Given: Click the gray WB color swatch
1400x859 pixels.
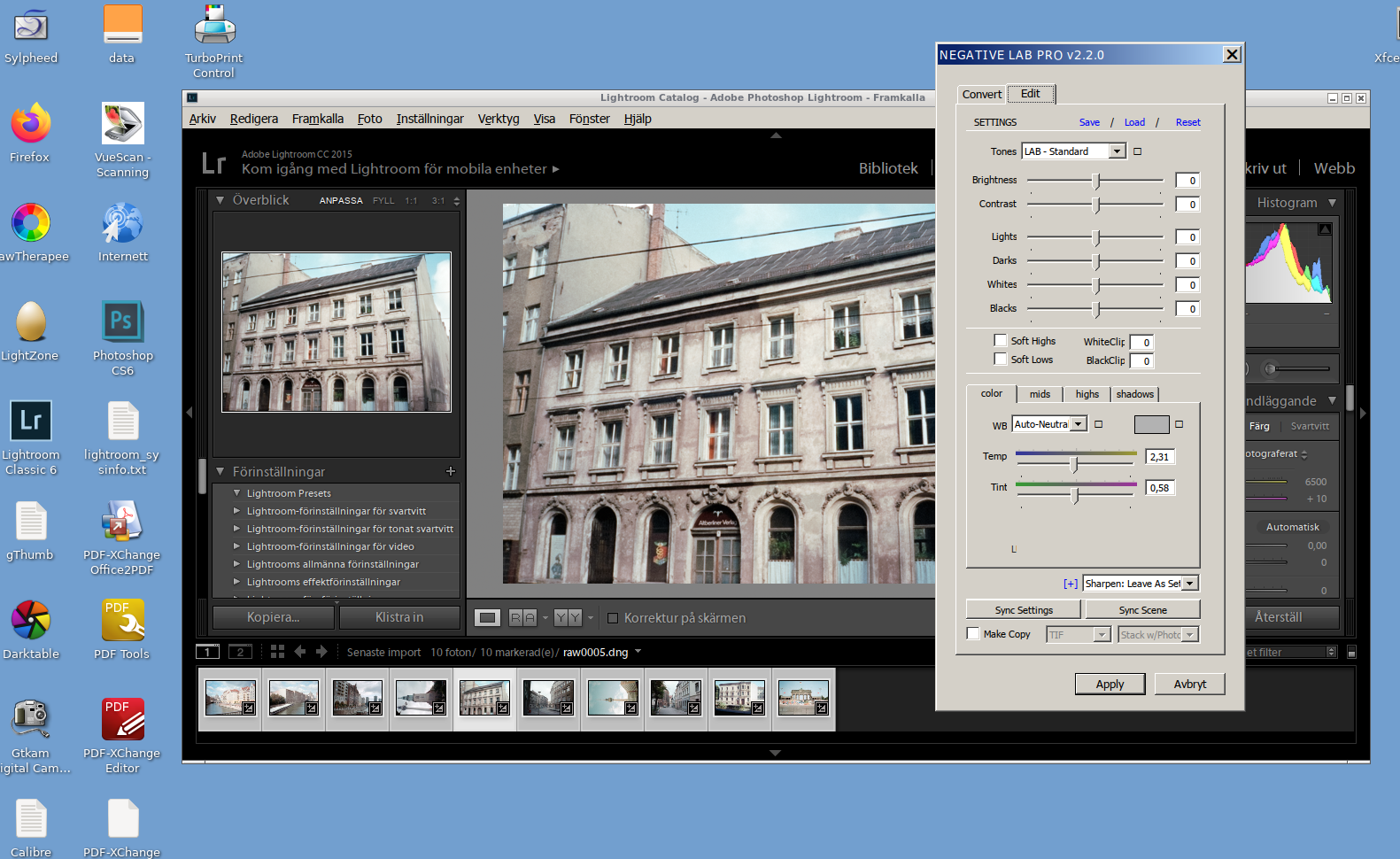Looking at the screenshot, I should [1151, 425].
